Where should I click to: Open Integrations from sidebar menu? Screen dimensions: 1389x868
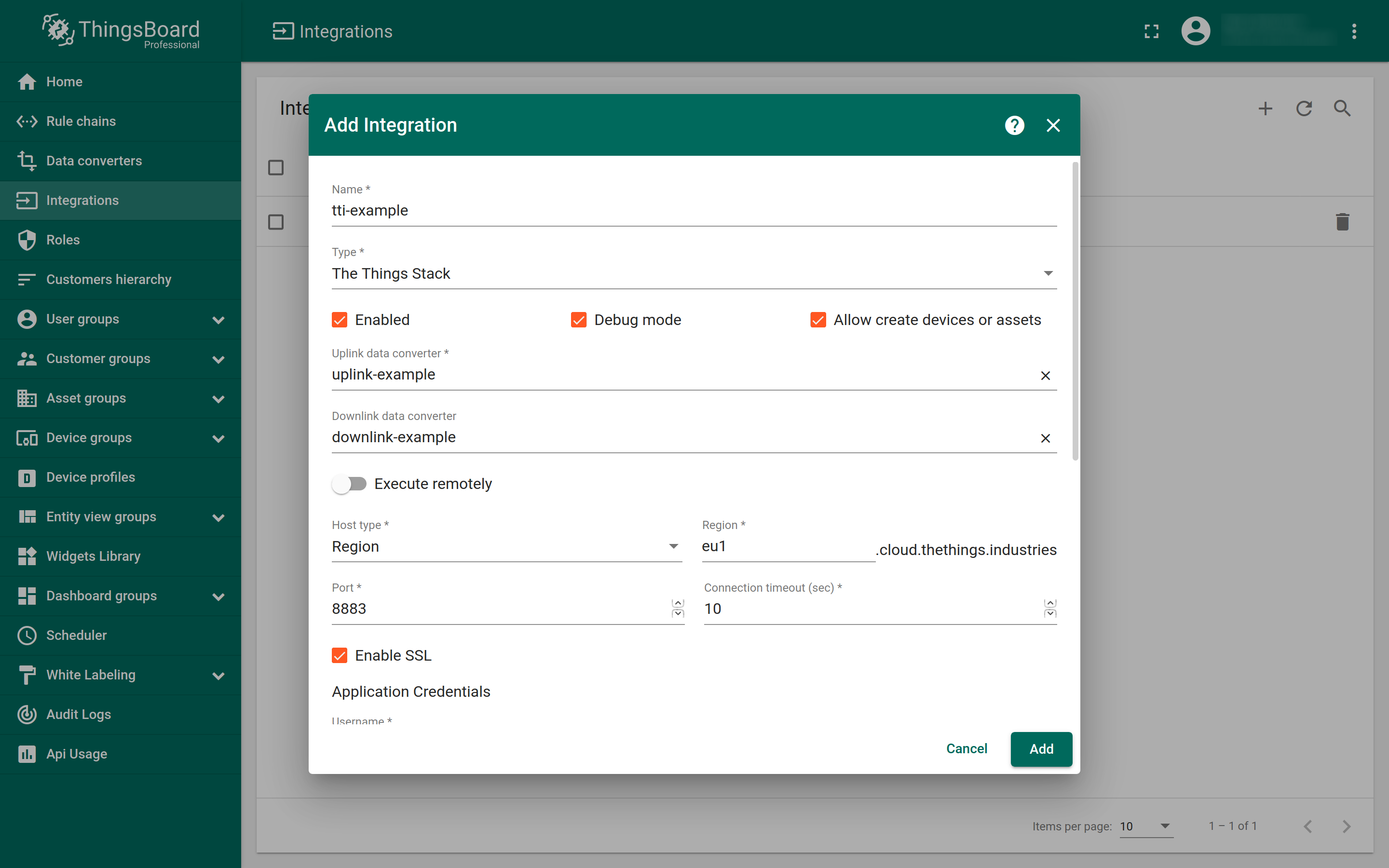[83, 200]
